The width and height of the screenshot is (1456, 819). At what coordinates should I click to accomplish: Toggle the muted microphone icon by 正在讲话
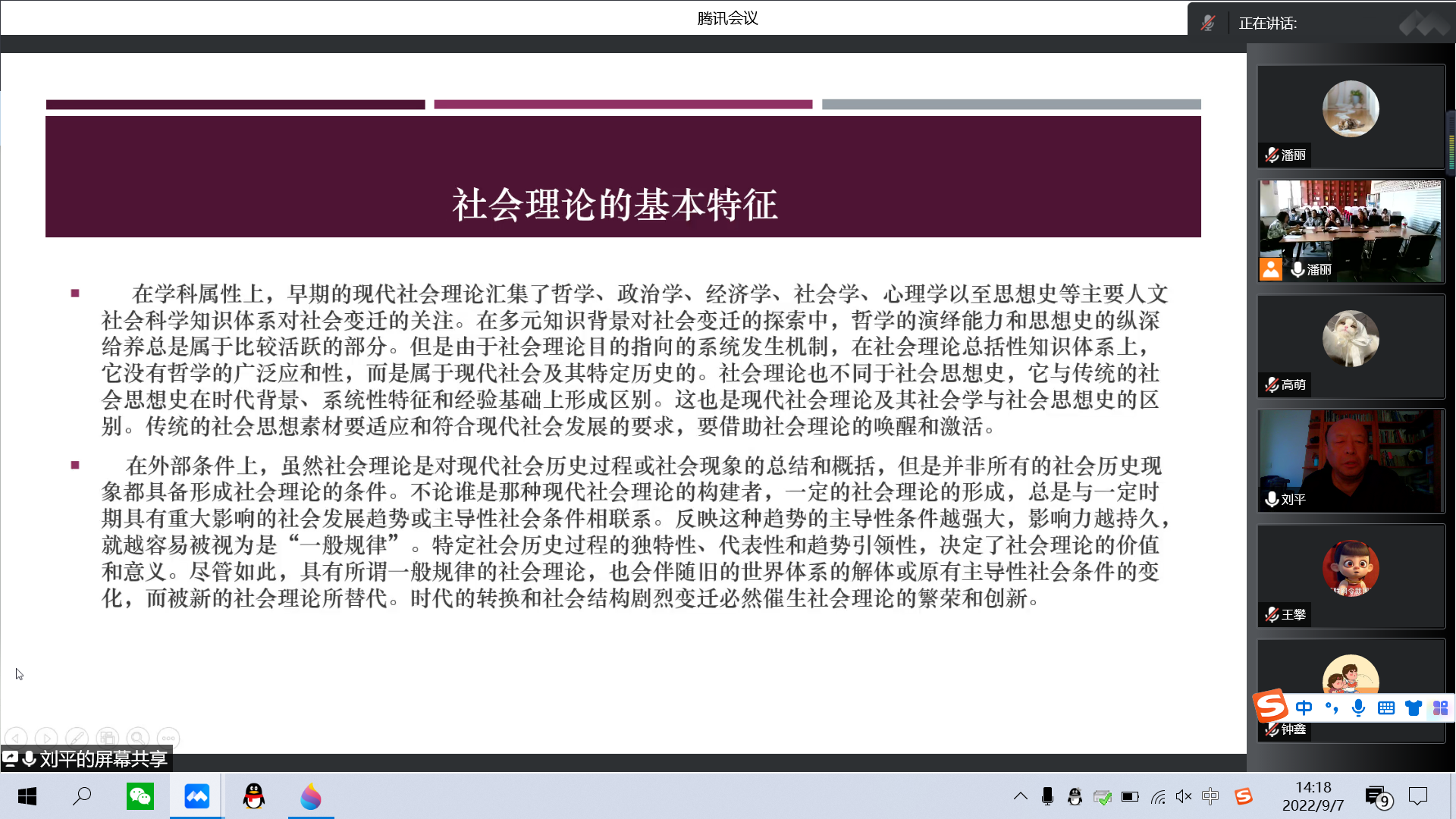[1208, 23]
